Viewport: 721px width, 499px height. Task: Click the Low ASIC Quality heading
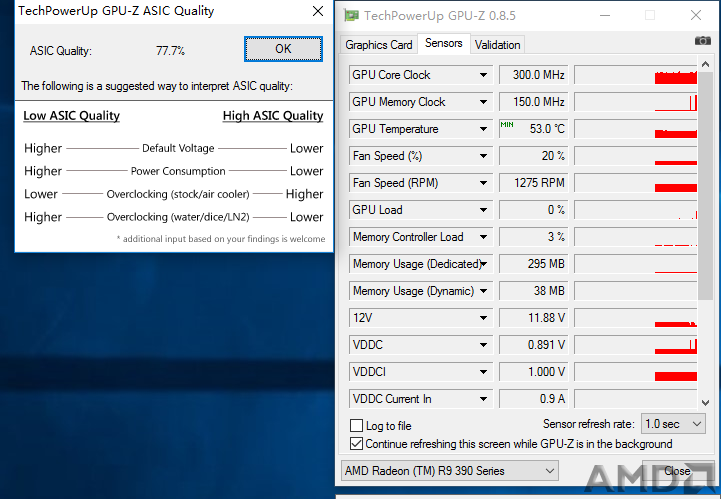click(71, 116)
